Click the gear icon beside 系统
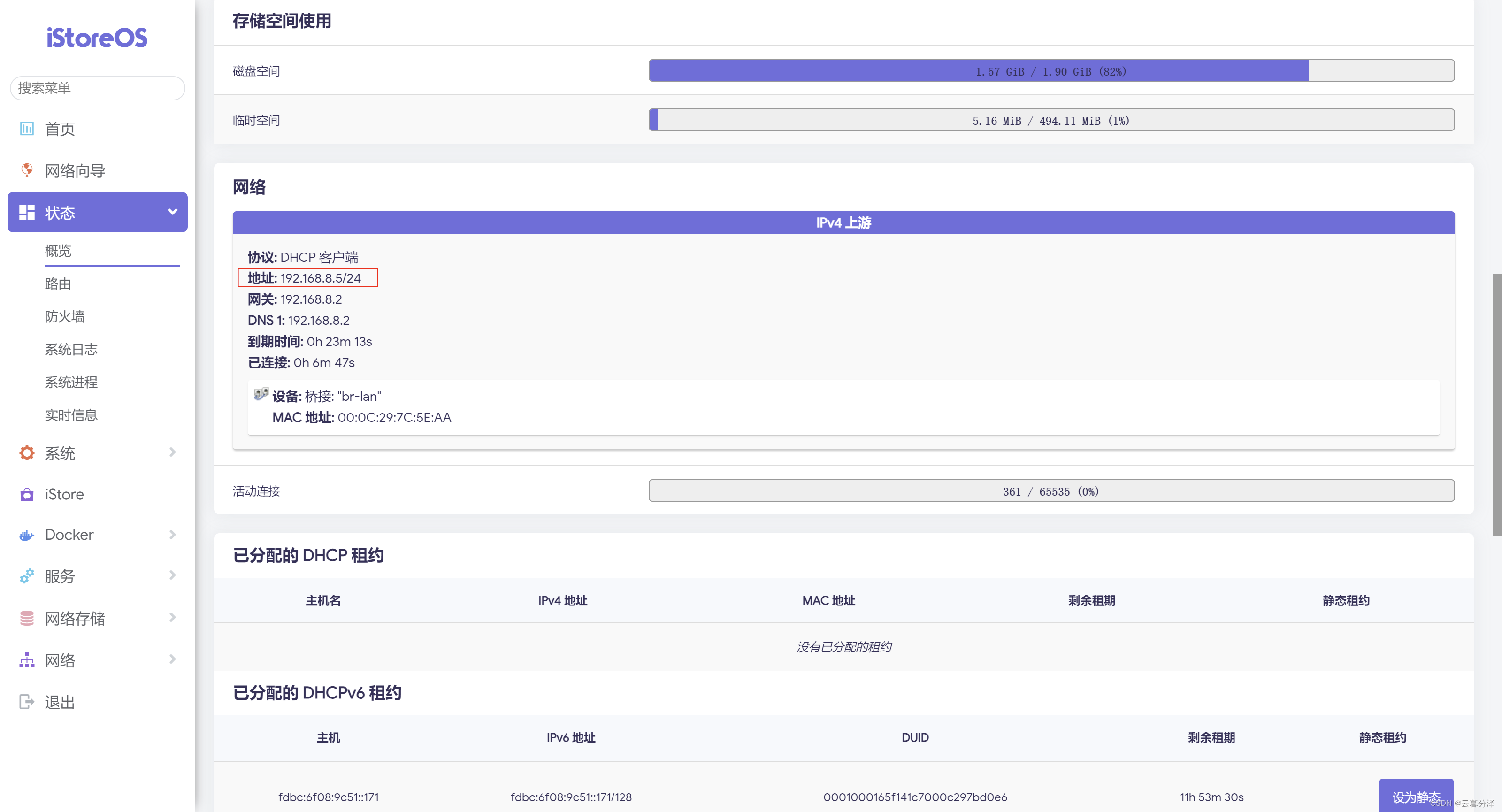1502x812 pixels. pyautogui.click(x=27, y=453)
